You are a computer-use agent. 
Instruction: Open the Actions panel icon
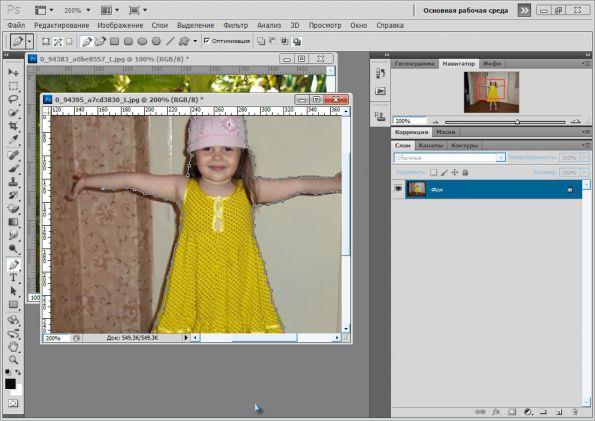[x=380, y=91]
